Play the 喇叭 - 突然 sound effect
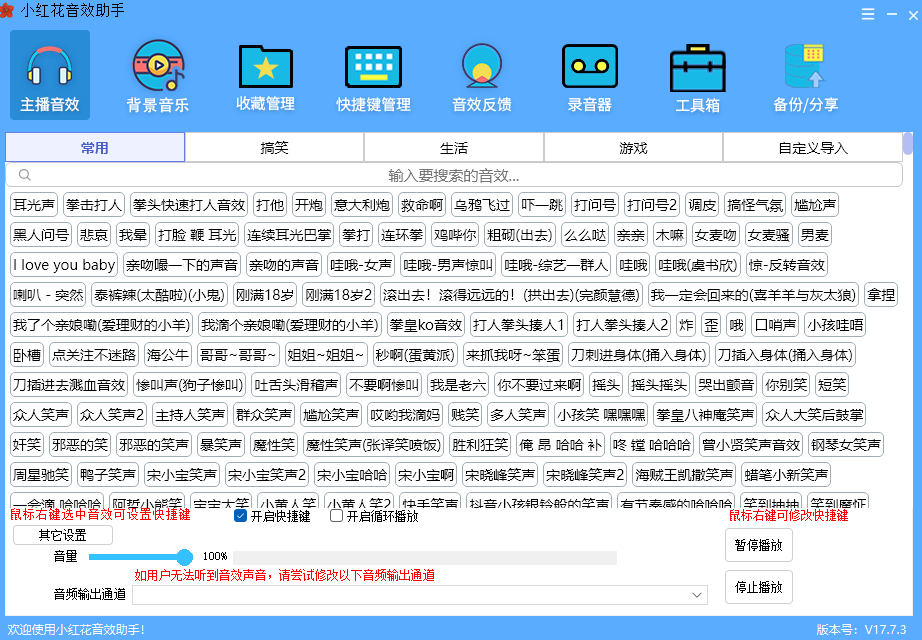The height and width of the screenshot is (640, 922). click(48, 295)
